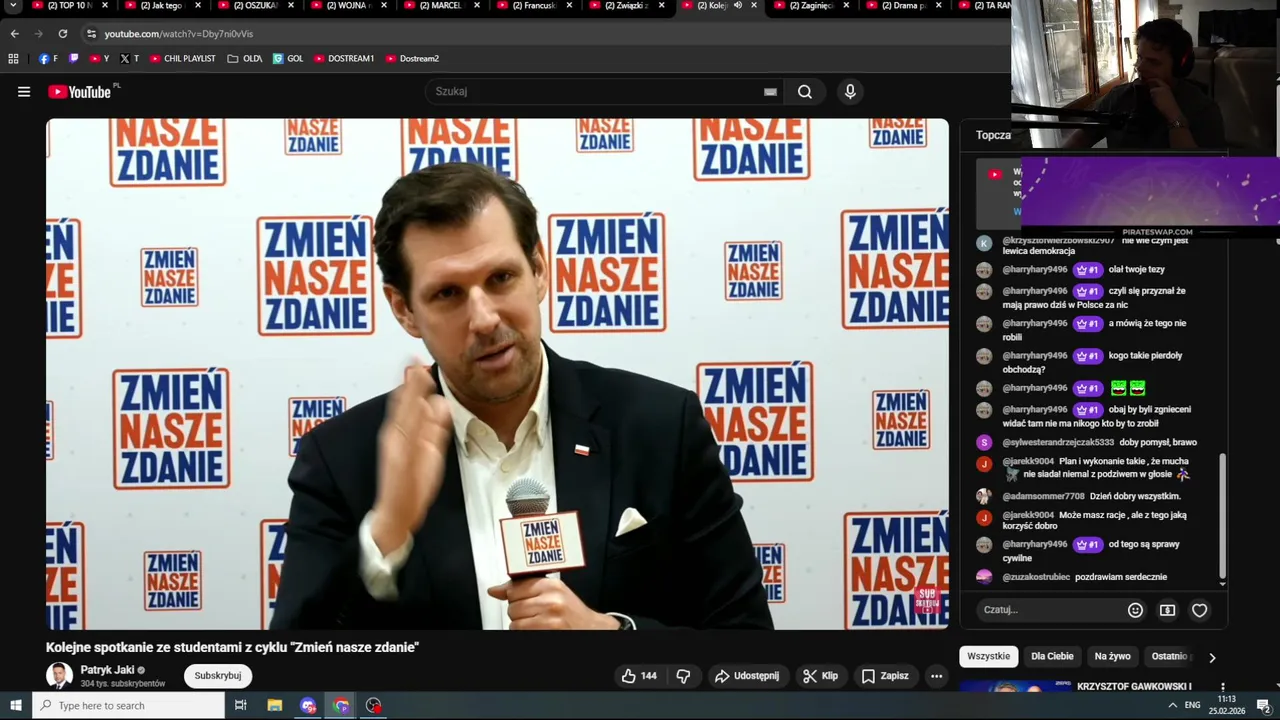Open the apps grid bookmark icon
Screen dimensions: 1280x720
click(13, 59)
